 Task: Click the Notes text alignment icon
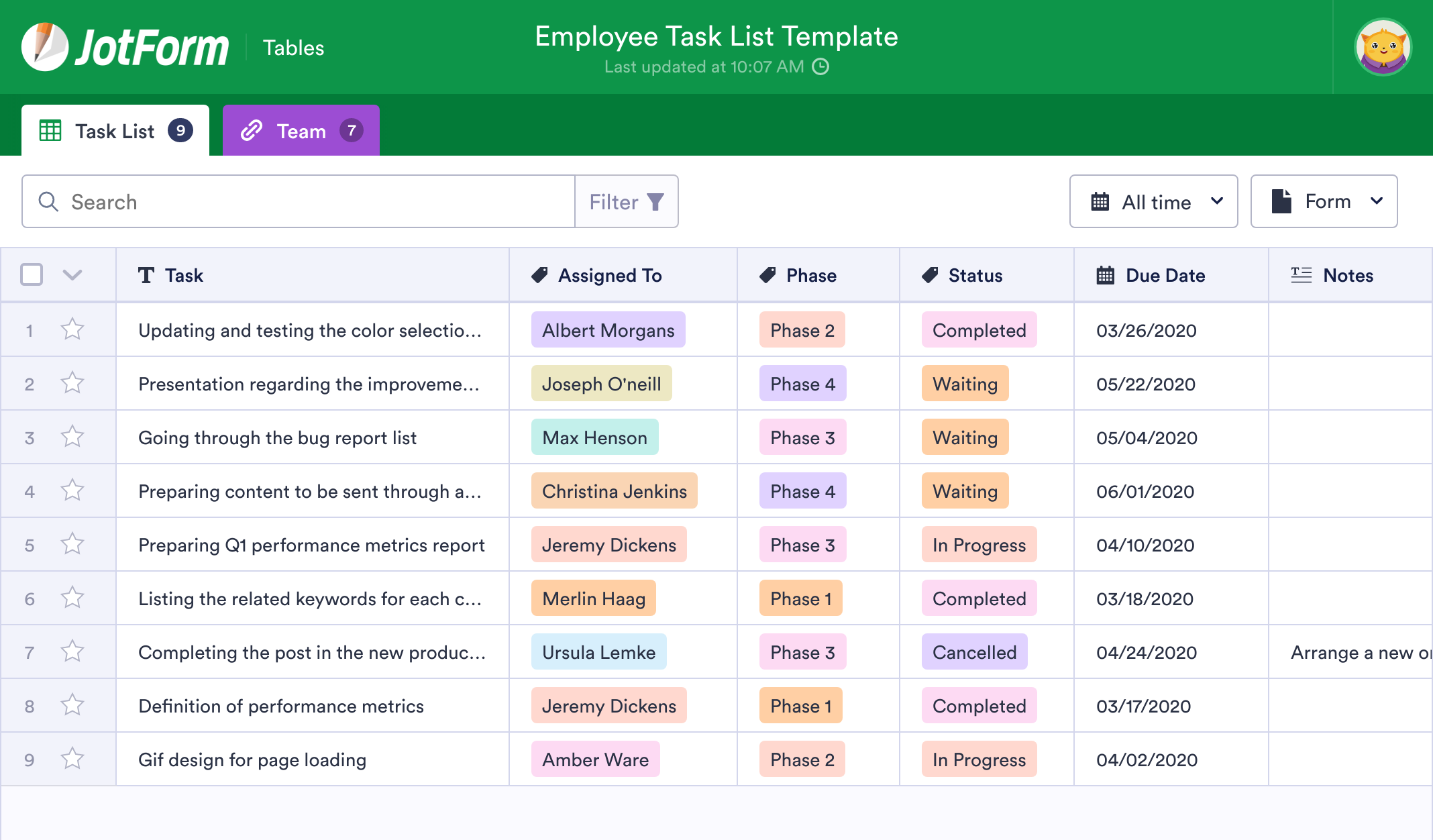coord(1301,276)
